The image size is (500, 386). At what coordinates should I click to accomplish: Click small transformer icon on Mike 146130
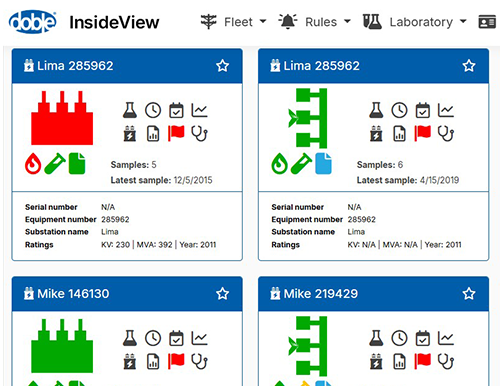[x=130, y=362]
